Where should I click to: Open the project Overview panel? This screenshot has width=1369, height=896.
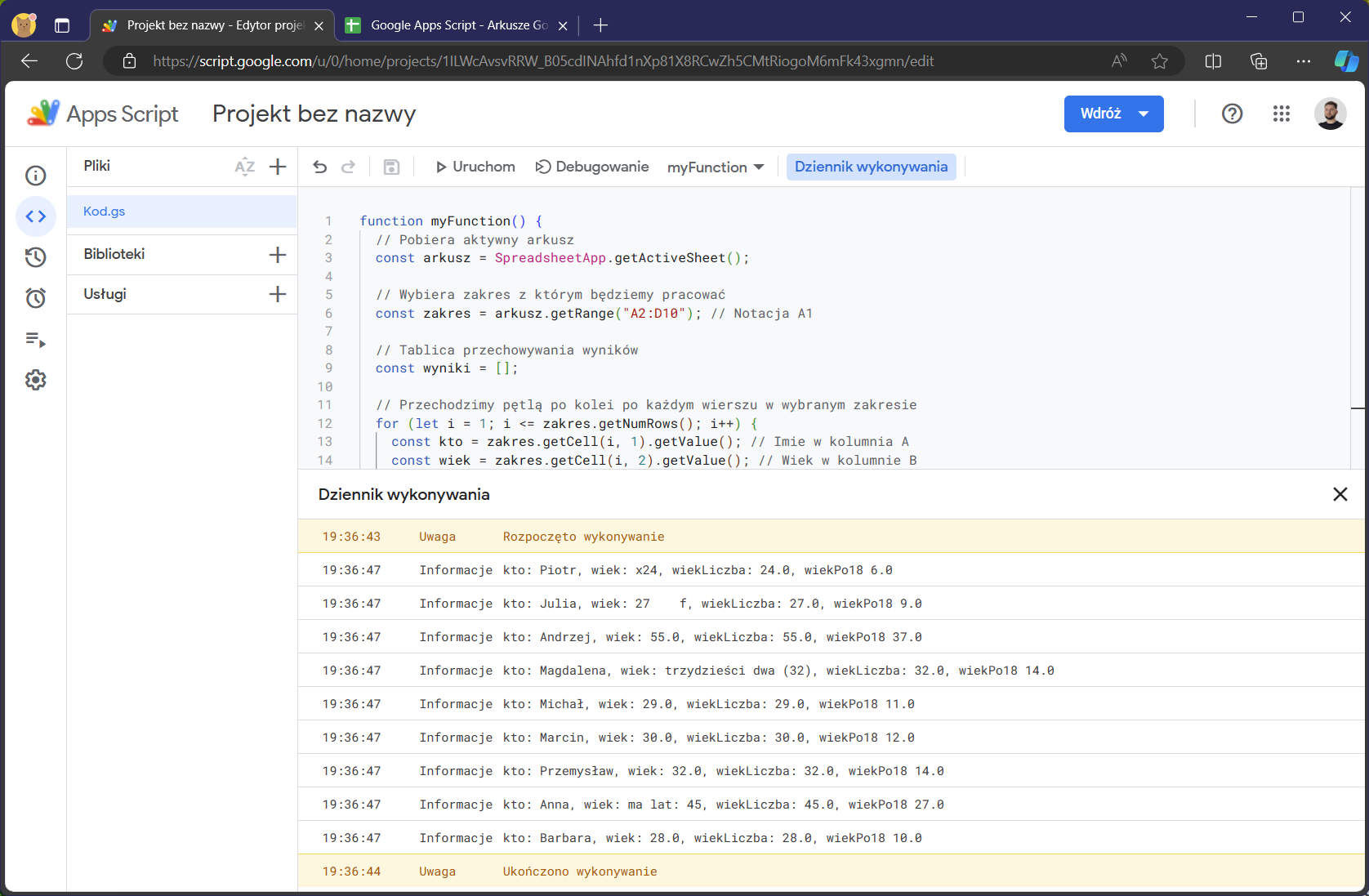pos(36,175)
